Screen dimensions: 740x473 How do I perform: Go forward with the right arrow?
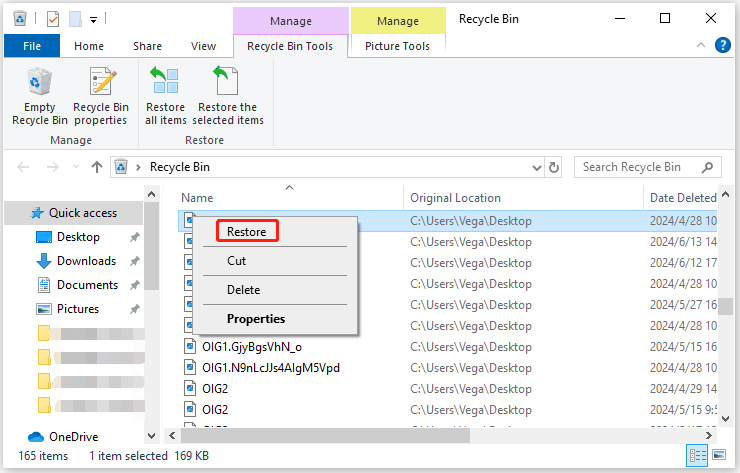click(53, 167)
